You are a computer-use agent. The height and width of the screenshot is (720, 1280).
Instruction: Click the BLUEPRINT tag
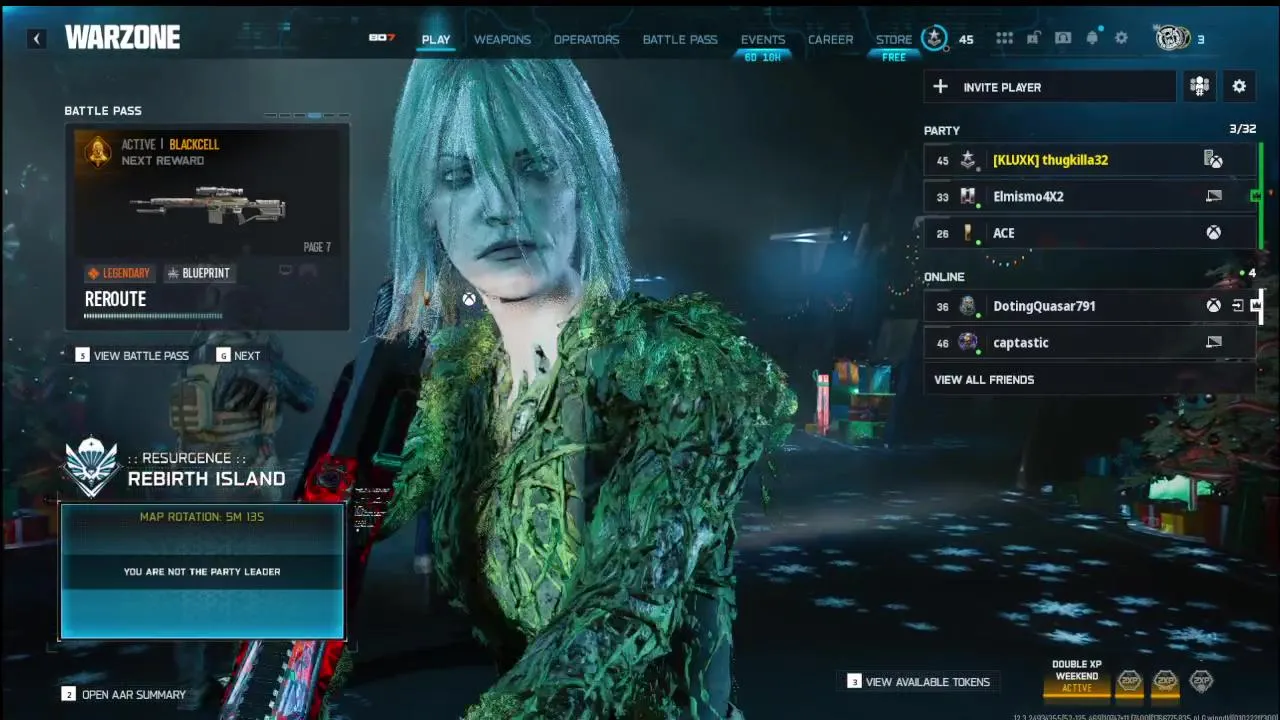198,273
